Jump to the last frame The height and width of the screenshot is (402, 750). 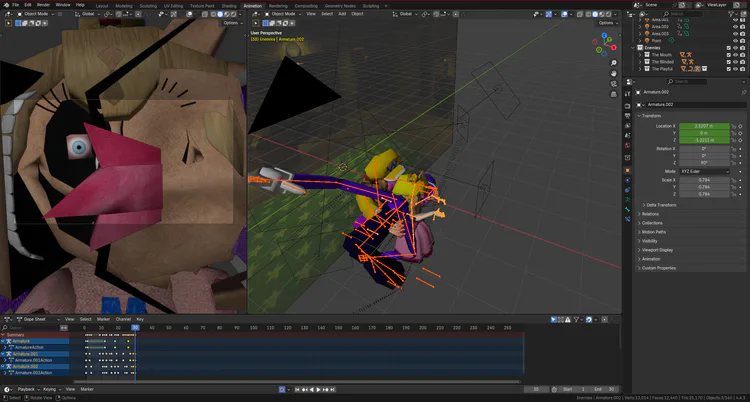click(332, 390)
